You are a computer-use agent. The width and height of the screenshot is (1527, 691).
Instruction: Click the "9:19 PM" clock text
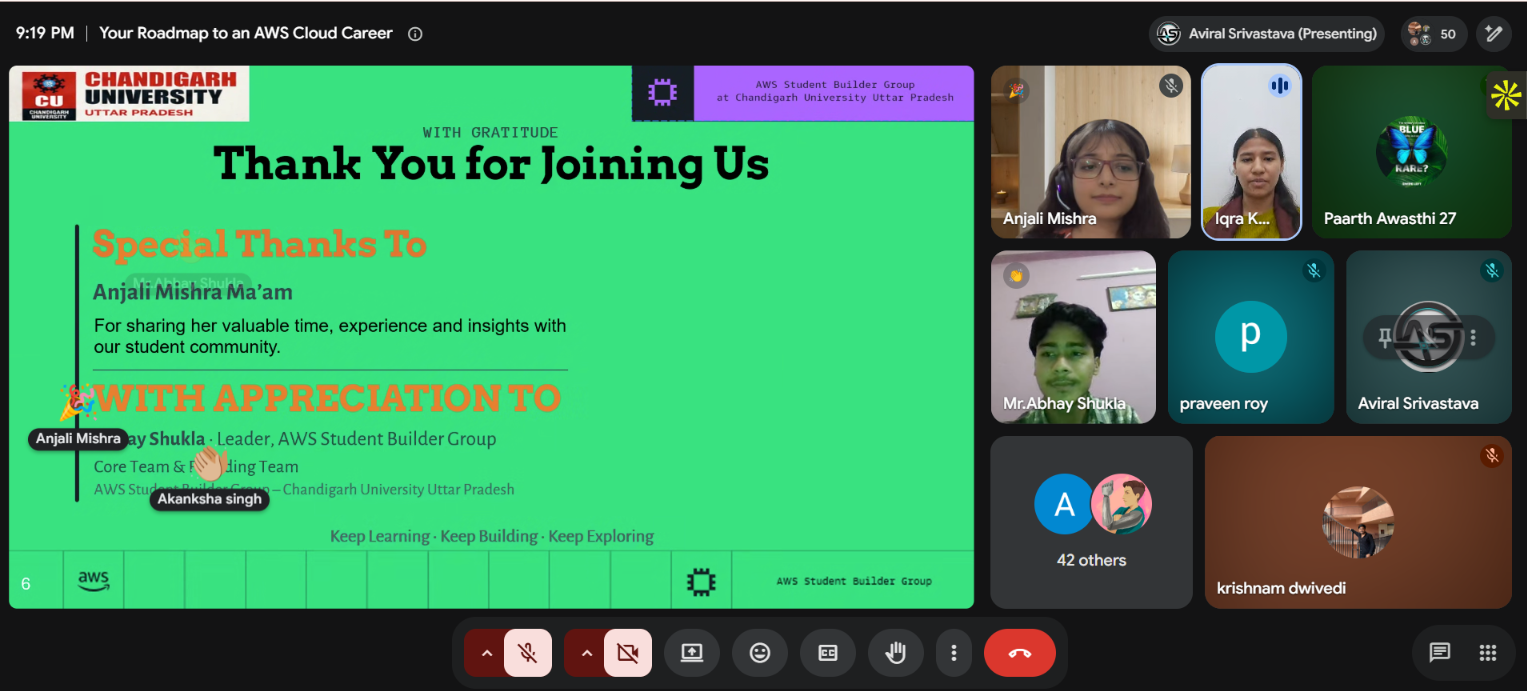45,34
